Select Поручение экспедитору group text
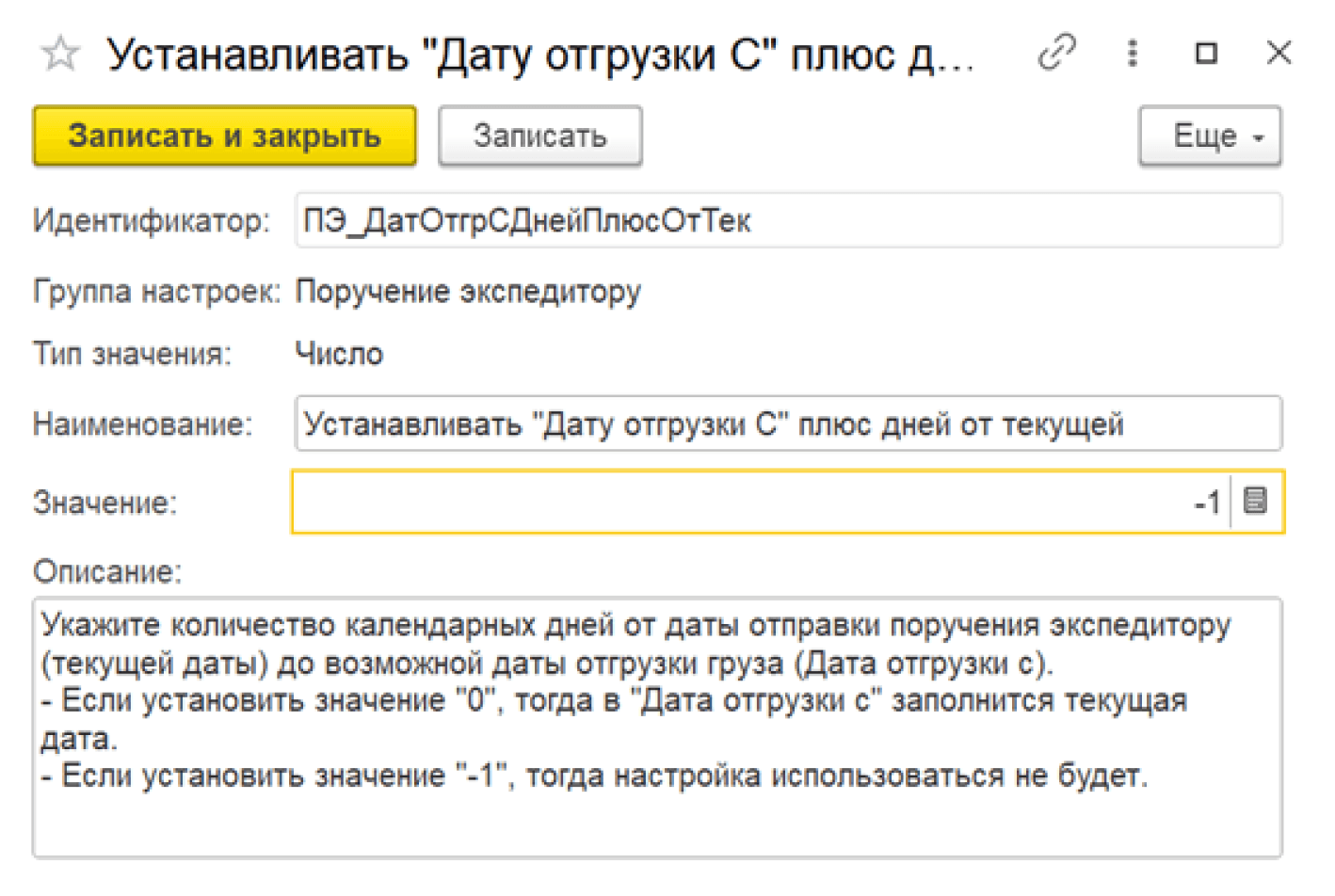The width and height of the screenshot is (1335, 896). pyautogui.click(x=468, y=292)
